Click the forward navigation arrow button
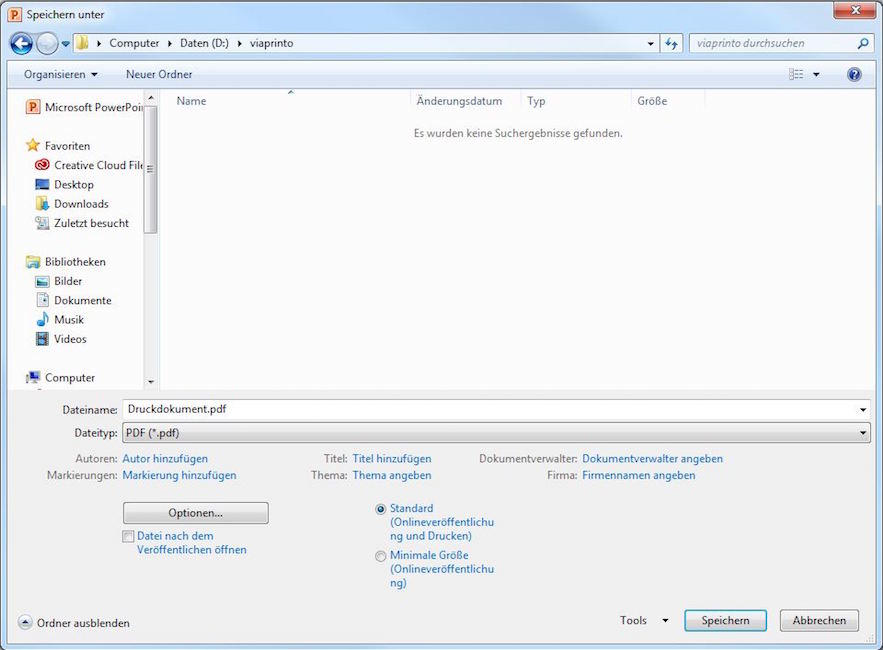 tap(47, 43)
